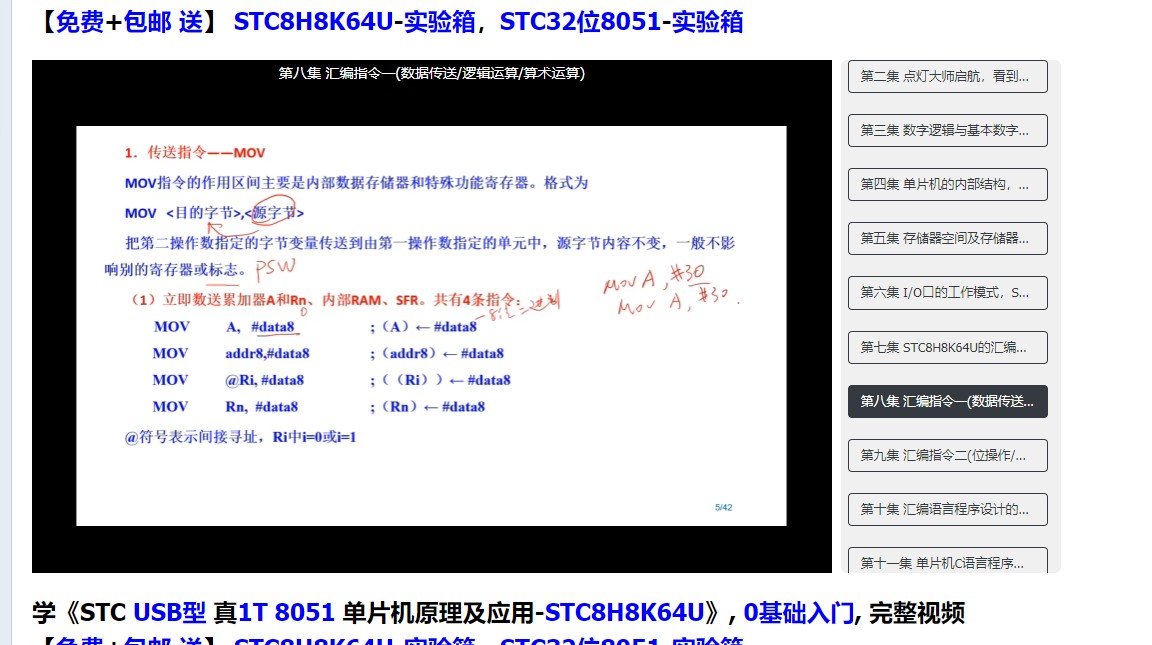
Task: Click the USB型 link below the video
Action: pos(170,613)
